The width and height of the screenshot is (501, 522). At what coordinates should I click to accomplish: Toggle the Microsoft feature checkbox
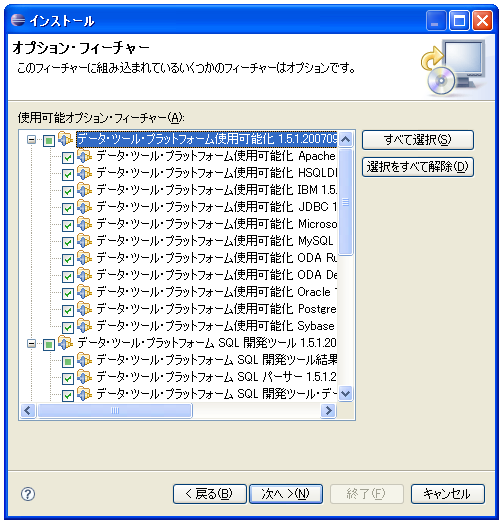point(68,226)
